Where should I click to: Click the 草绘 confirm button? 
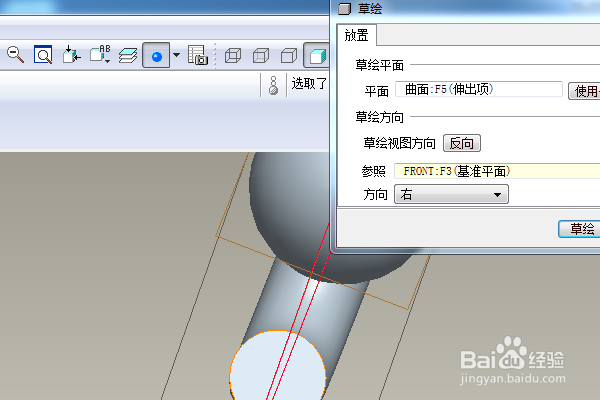click(580, 229)
